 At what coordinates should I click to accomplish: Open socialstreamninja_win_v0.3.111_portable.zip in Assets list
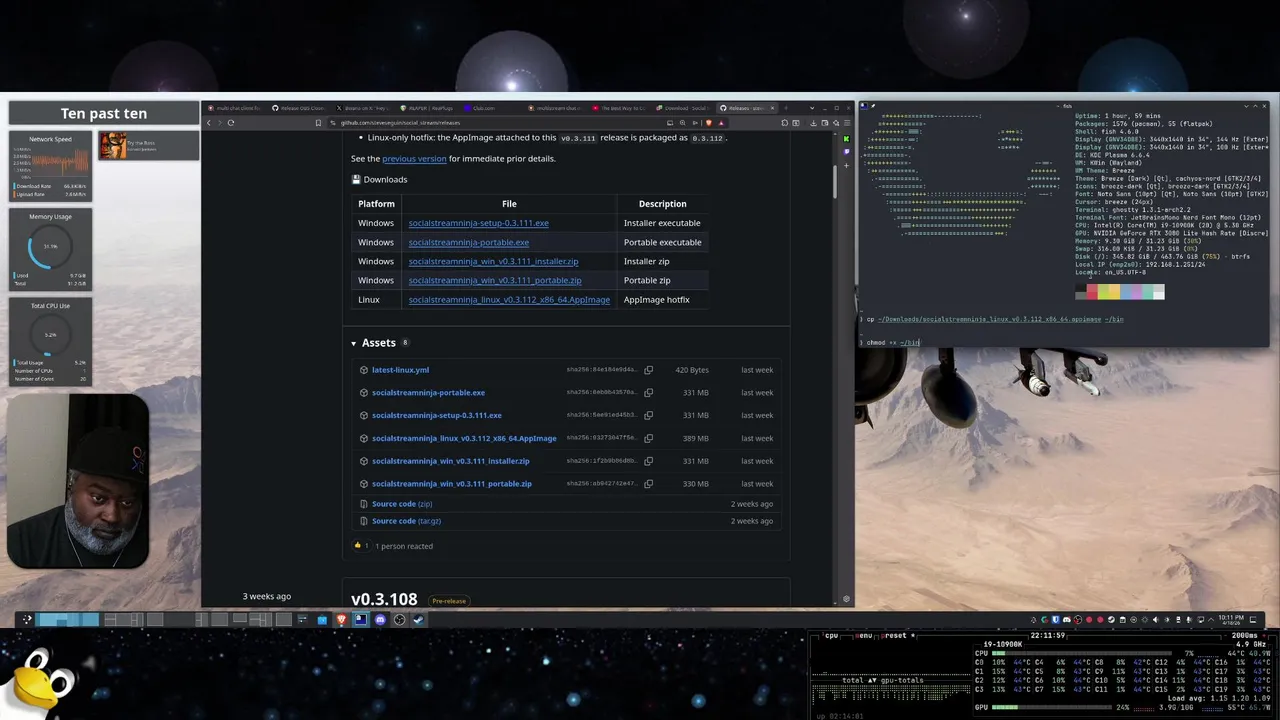coord(452,484)
